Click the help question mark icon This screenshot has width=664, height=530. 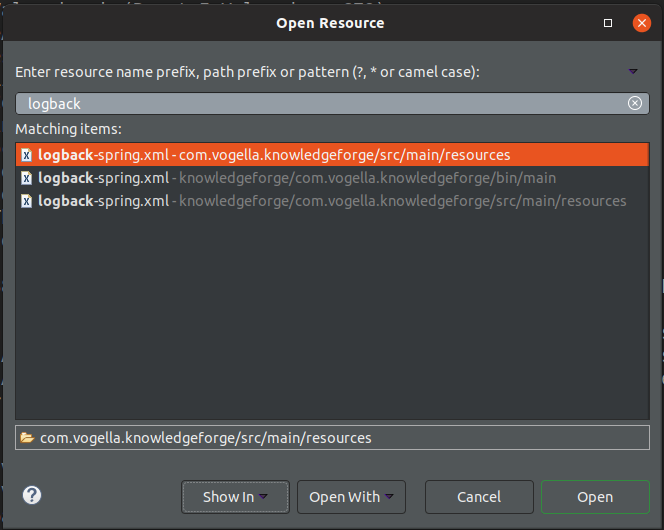pos(32,495)
